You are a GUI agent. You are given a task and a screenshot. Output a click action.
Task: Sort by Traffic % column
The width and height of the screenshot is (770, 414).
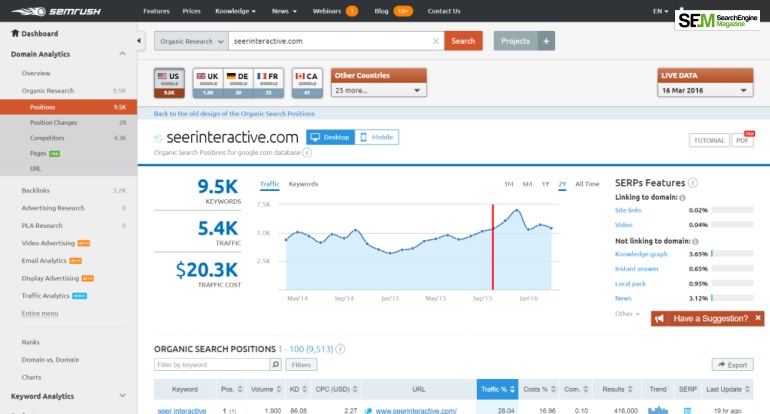tap(497, 389)
